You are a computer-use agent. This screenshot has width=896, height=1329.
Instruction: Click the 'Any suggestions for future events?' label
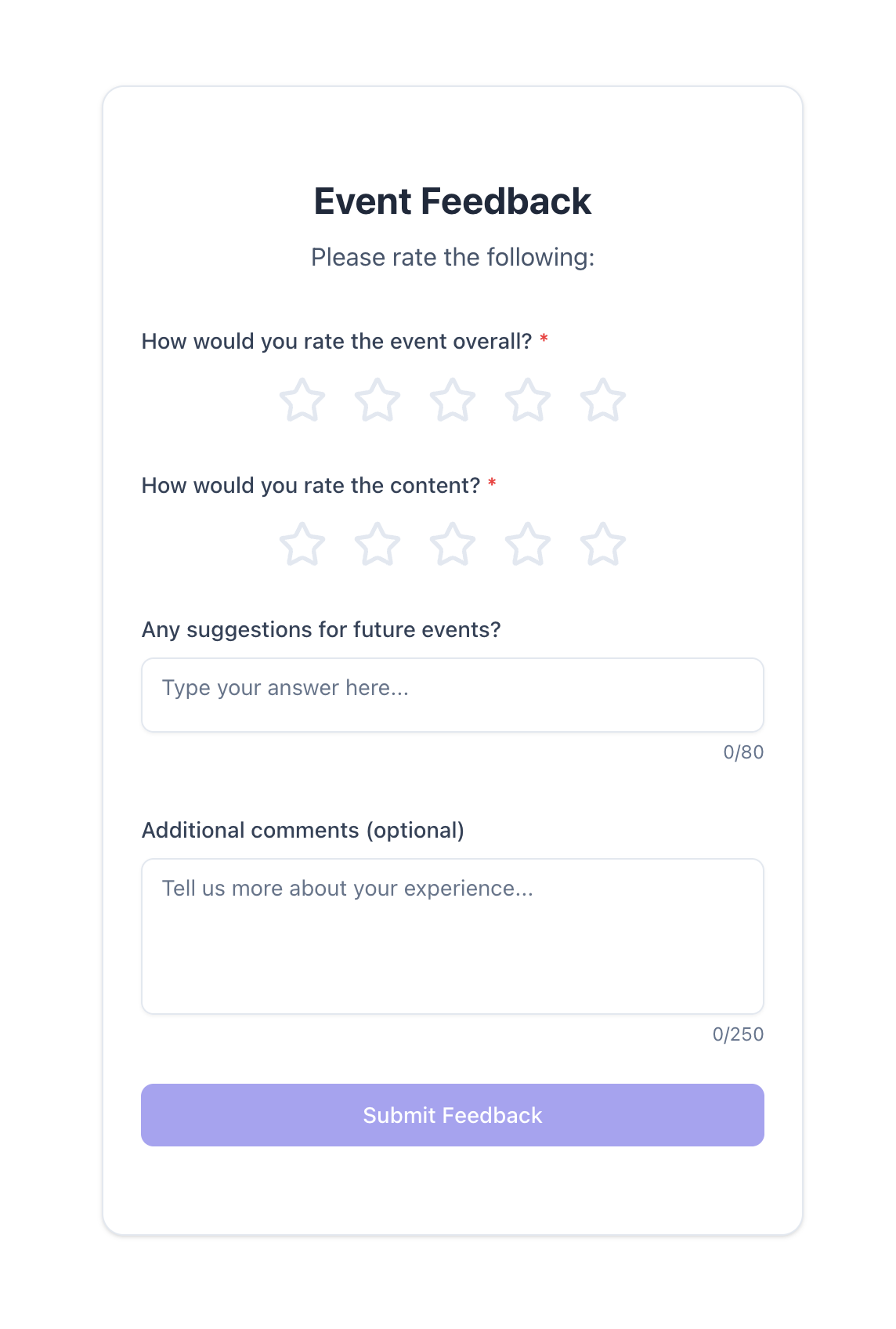(322, 629)
